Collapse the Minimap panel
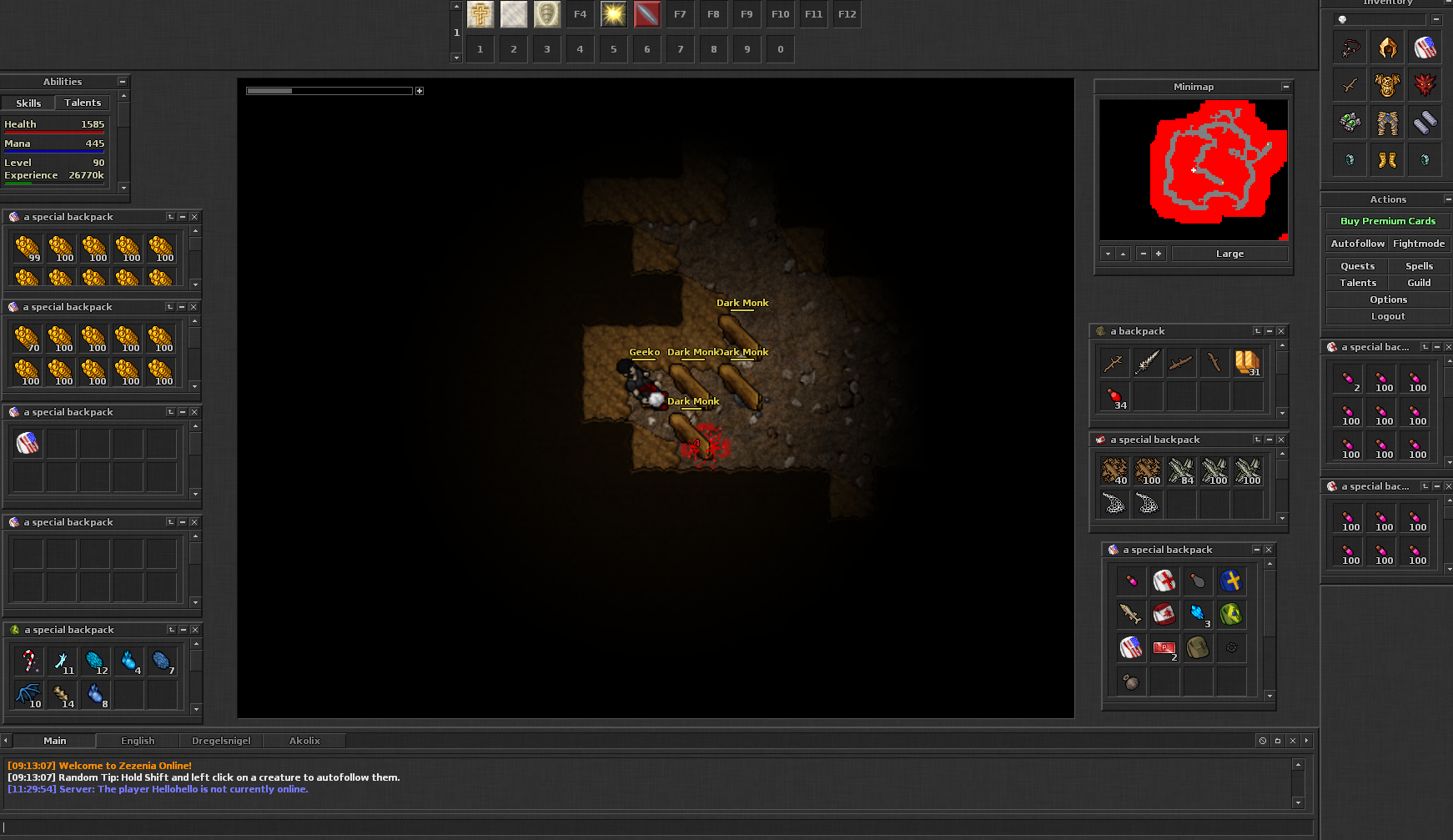Viewport: 1453px width, 840px height. tap(1285, 87)
